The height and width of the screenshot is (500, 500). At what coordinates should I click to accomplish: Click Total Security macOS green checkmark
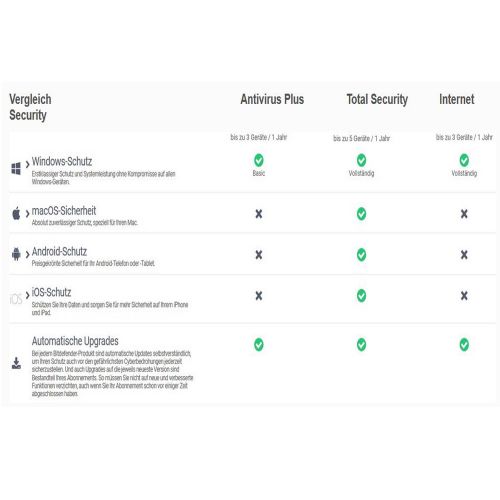361,214
